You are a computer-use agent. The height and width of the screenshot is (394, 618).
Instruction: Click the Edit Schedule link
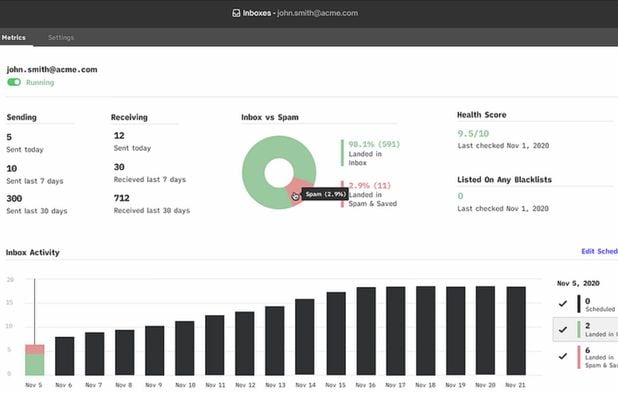(x=599, y=251)
